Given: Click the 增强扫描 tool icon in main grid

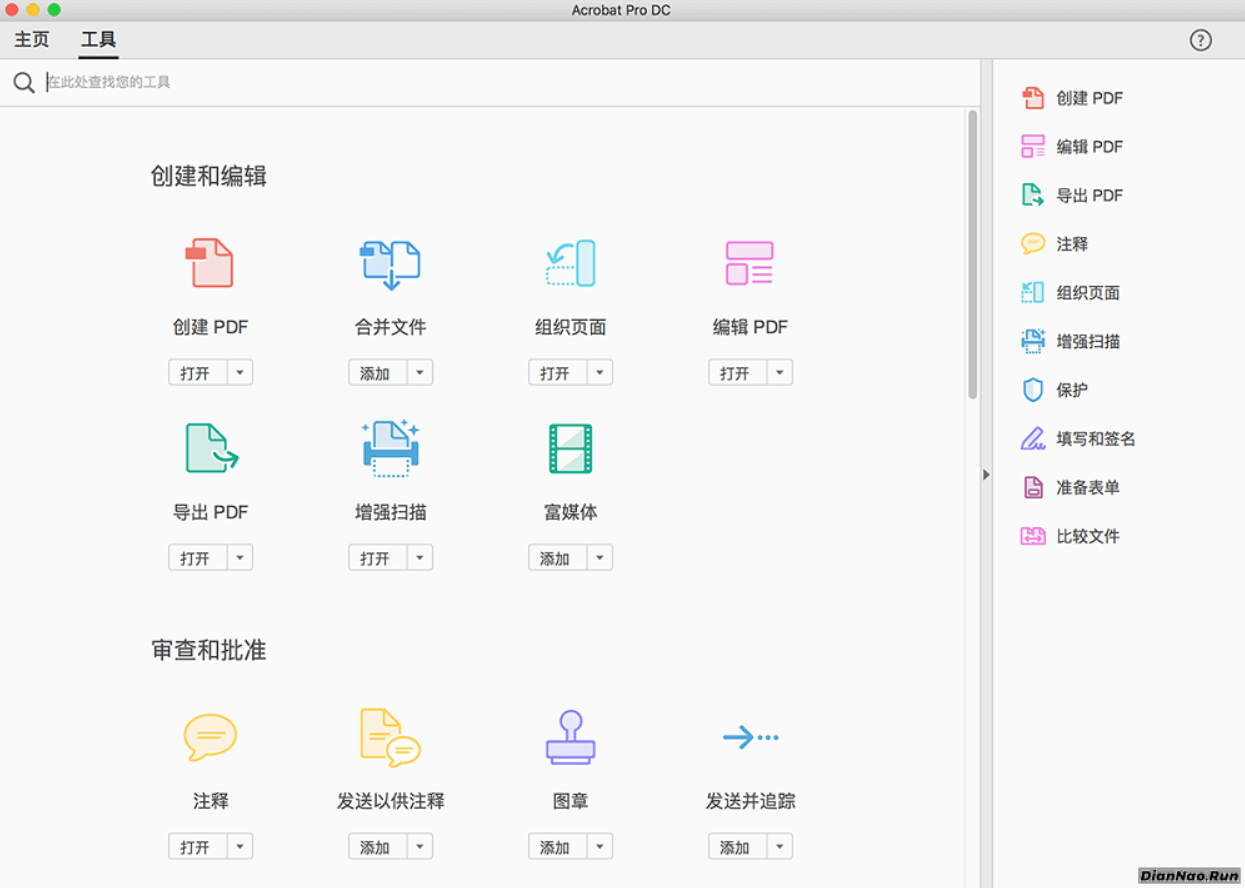Looking at the screenshot, I should coord(390,447).
